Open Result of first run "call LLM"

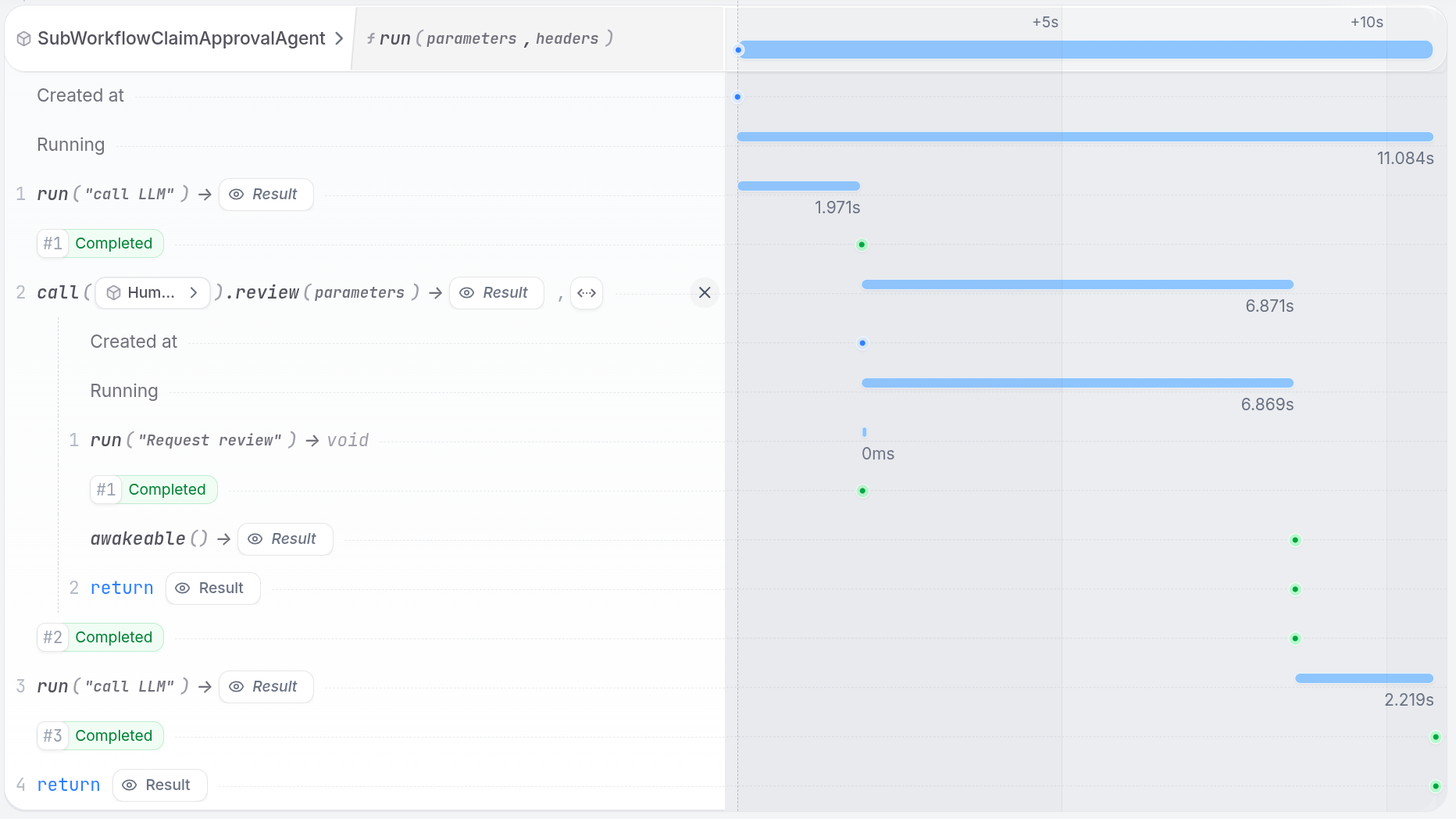tap(266, 195)
